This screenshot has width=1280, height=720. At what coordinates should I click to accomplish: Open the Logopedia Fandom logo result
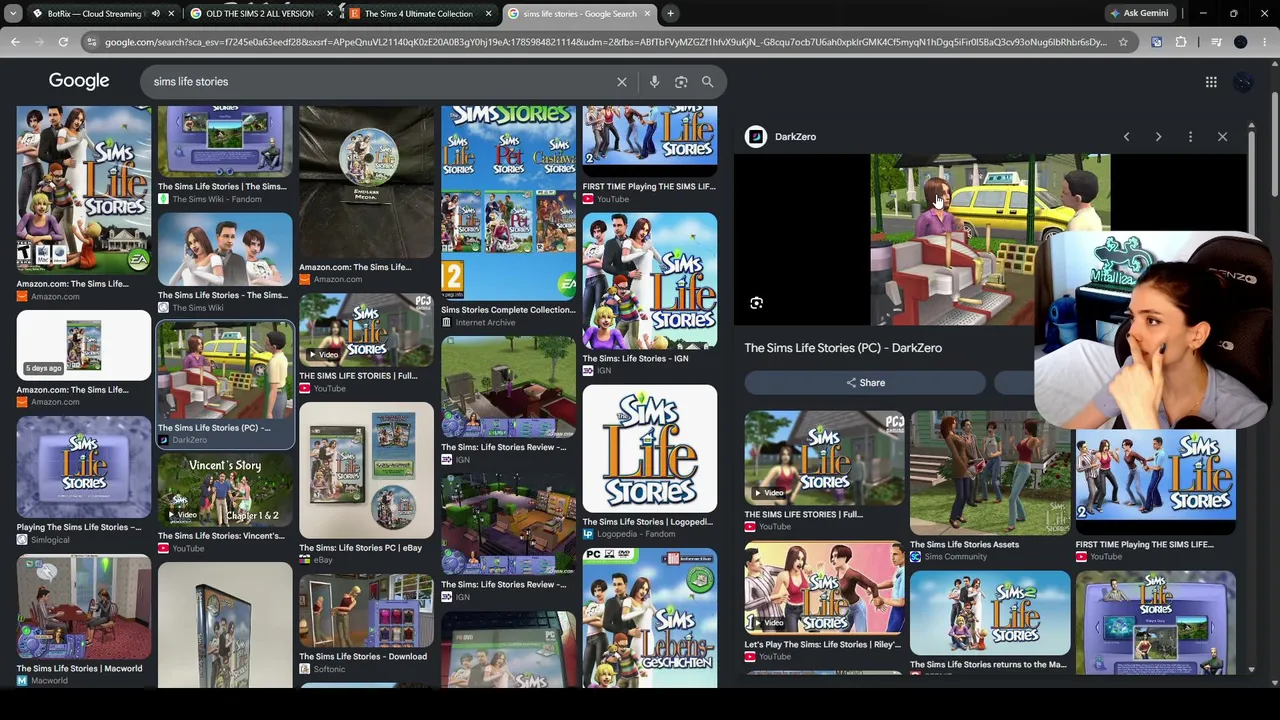(650, 450)
